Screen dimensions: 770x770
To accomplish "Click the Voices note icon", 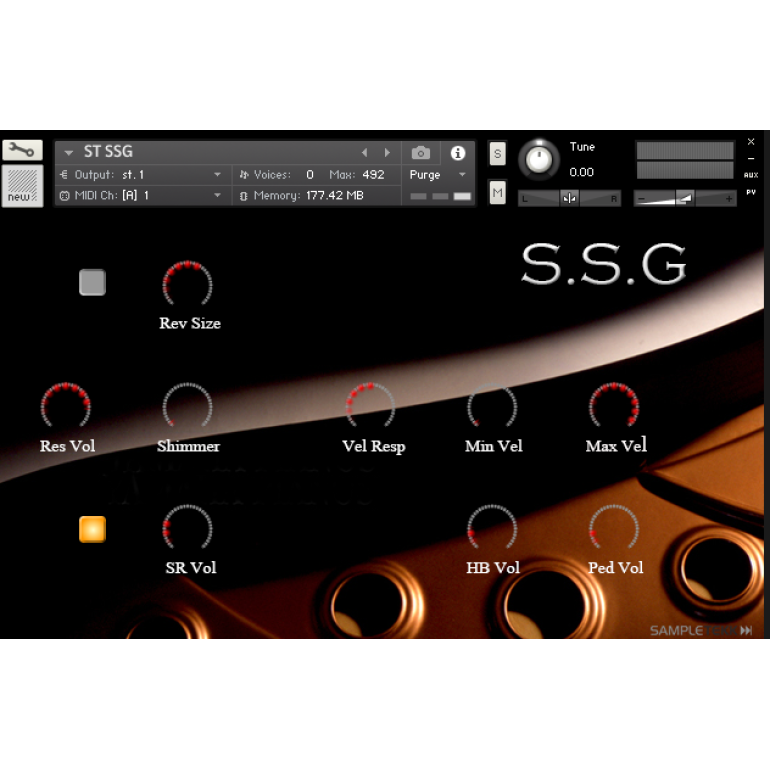I will pos(244,174).
